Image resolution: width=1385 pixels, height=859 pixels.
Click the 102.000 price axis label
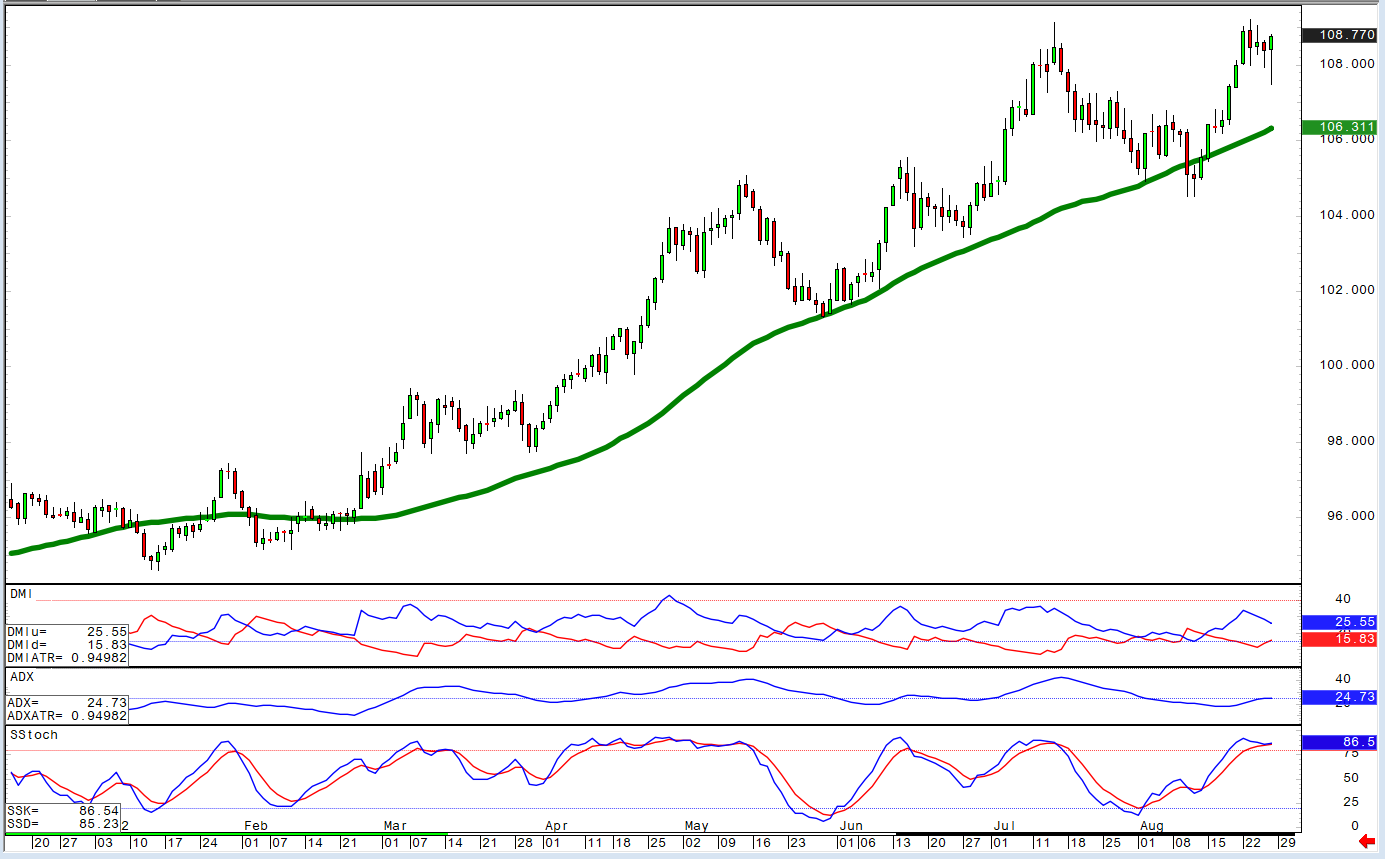click(1347, 290)
